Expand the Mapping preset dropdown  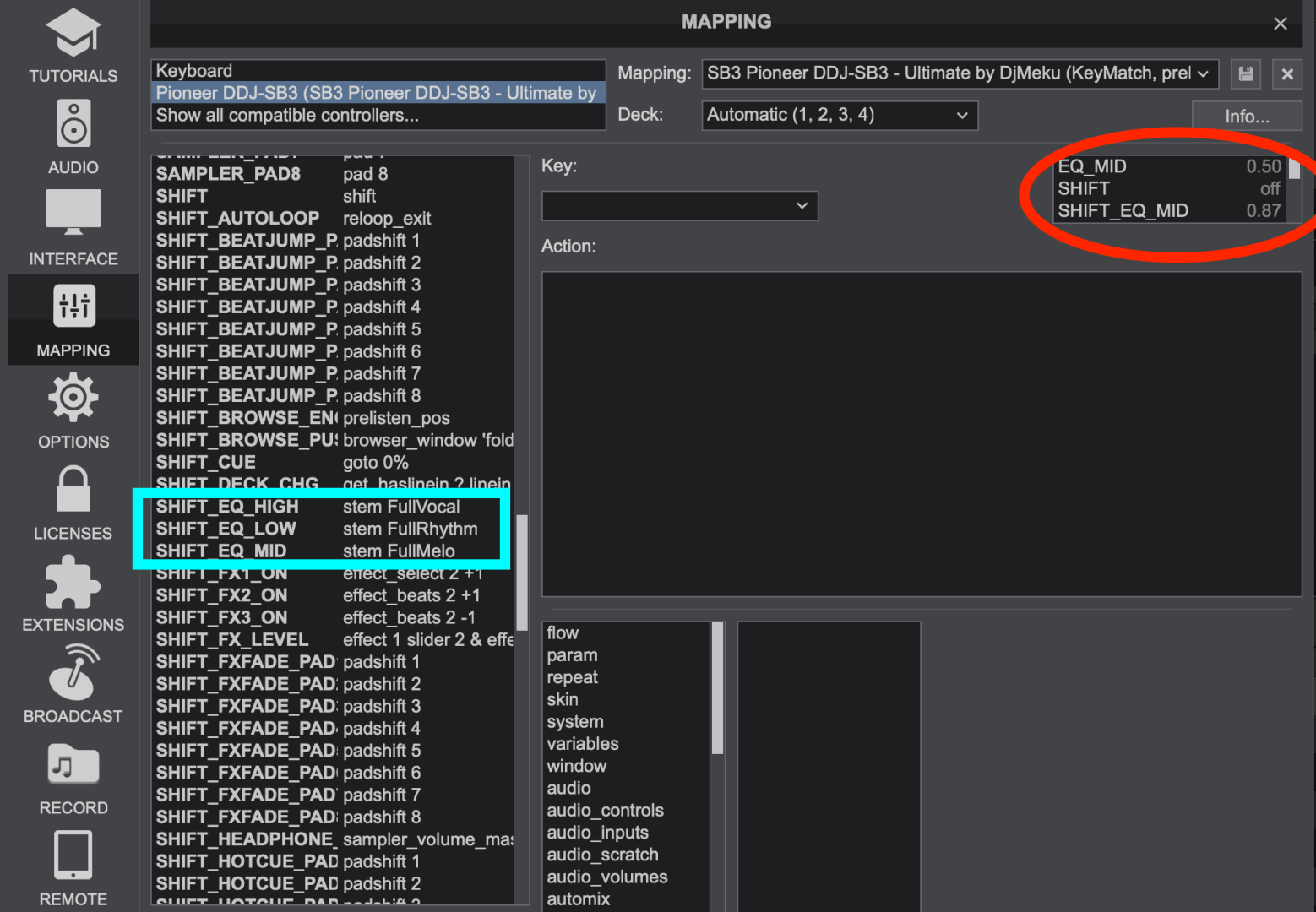[959, 74]
